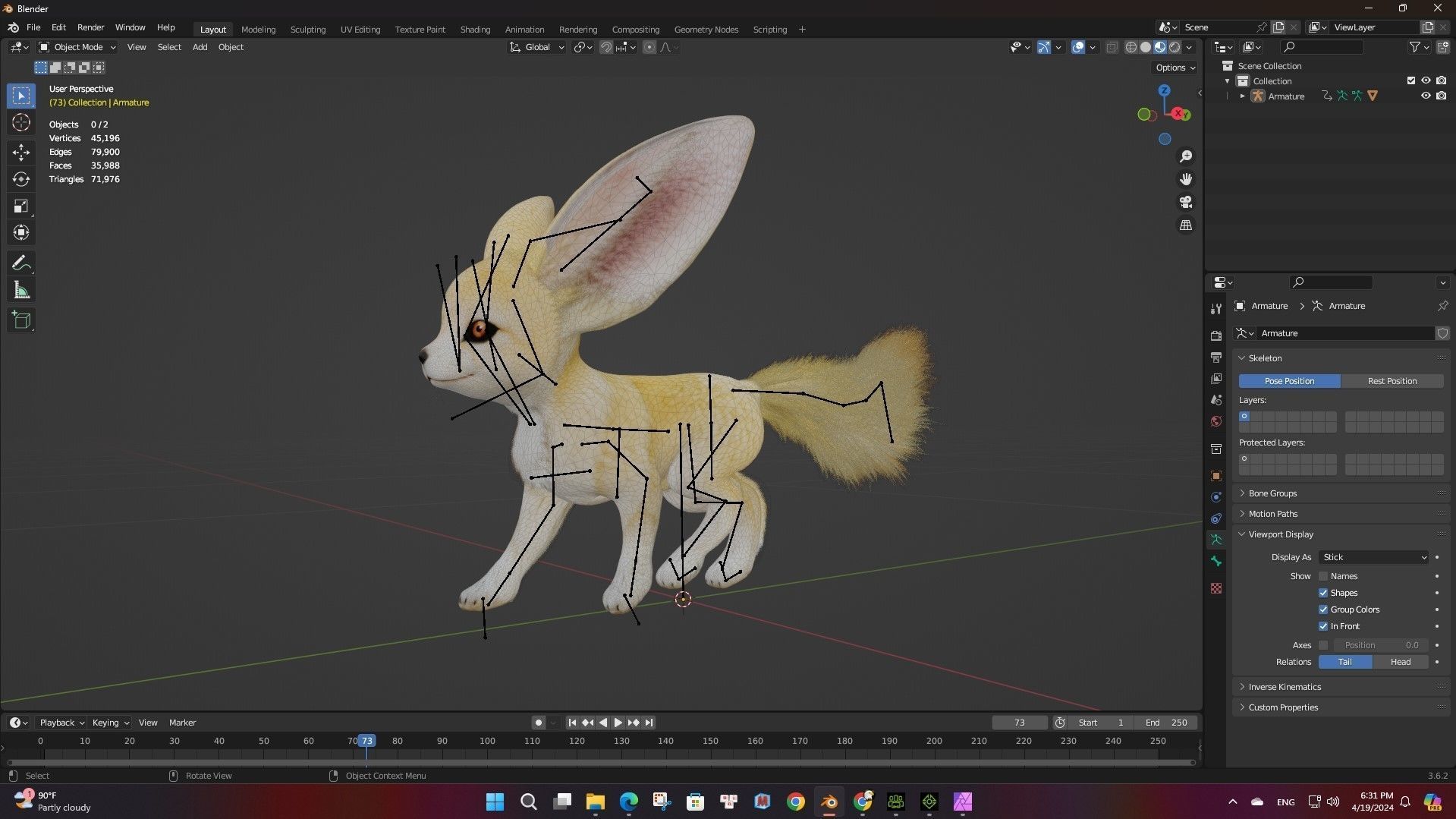Jump to the animation end frame

tap(649, 723)
